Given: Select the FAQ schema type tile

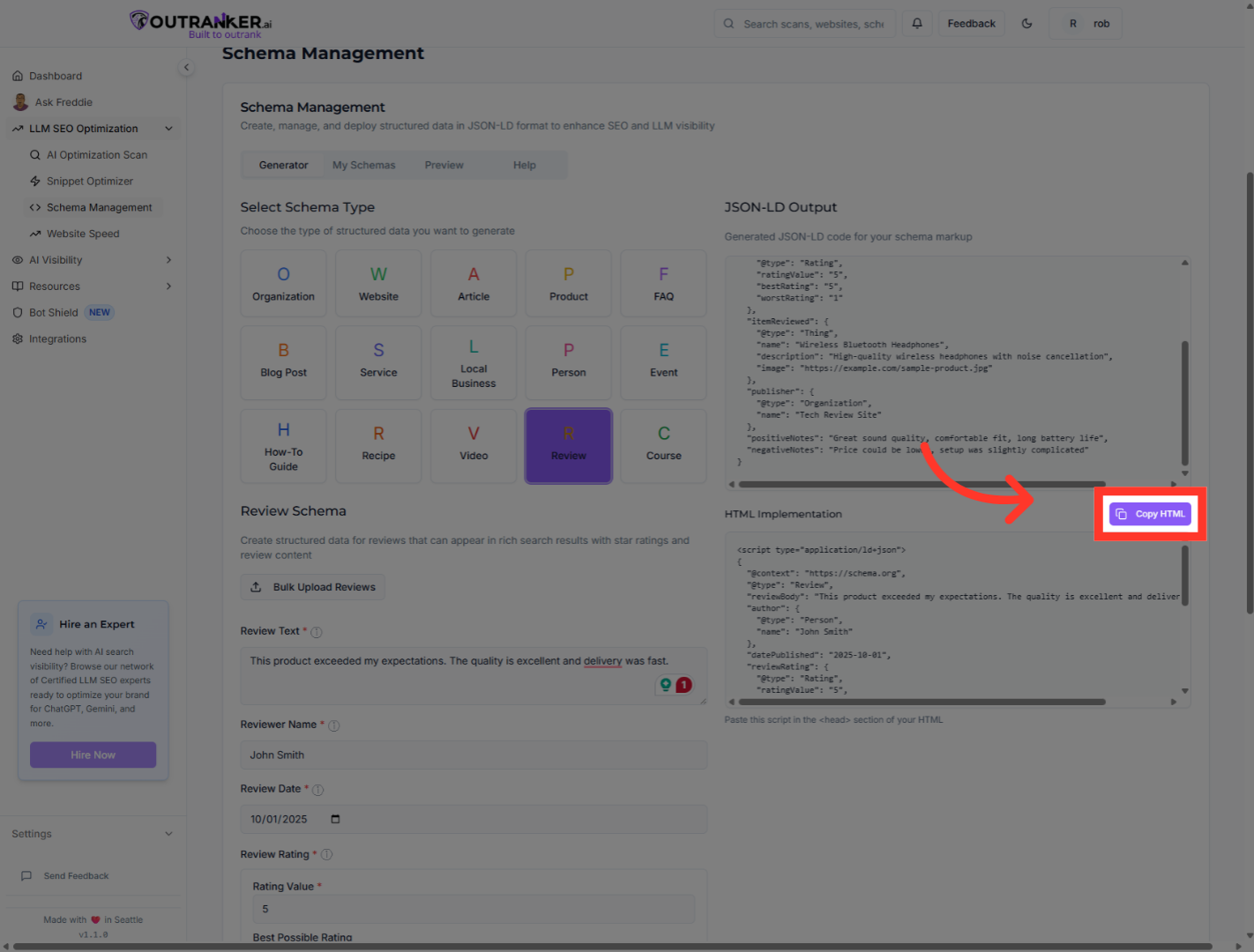Looking at the screenshot, I should point(663,284).
